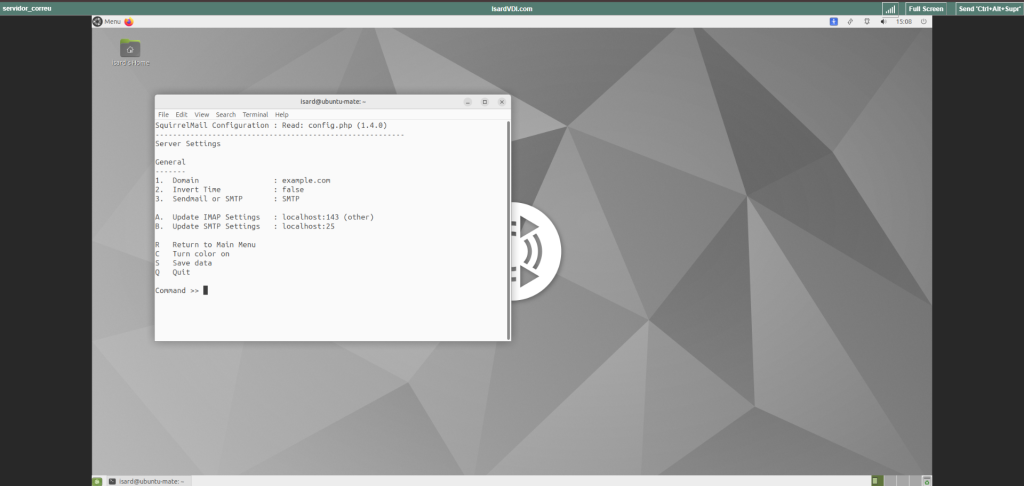
Task: Click the notifications bell tray icon
Action: [x=867, y=22]
